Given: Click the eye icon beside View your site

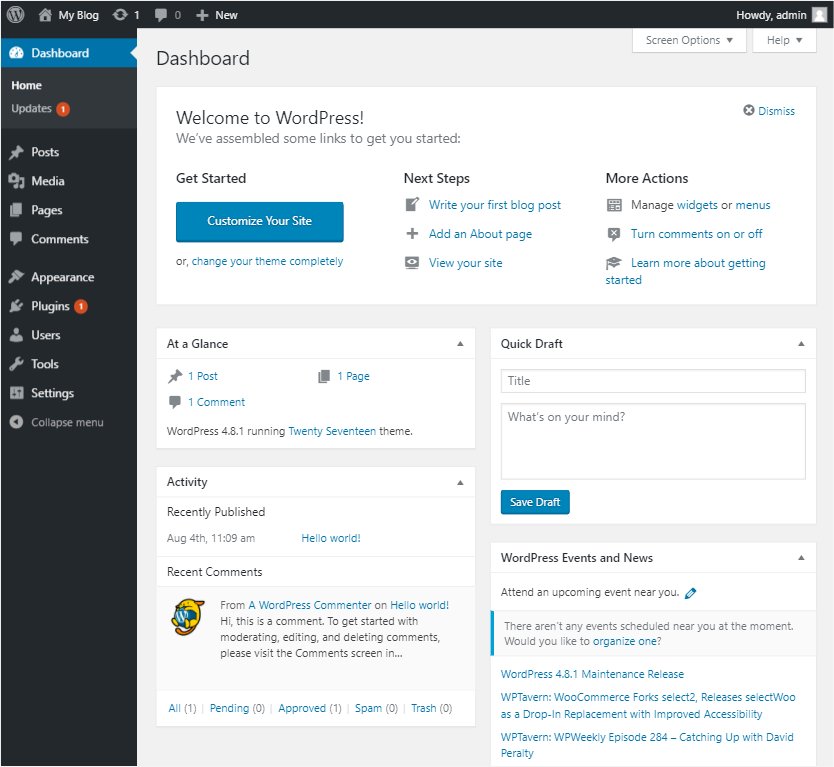Looking at the screenshot, I should [412, 263].
